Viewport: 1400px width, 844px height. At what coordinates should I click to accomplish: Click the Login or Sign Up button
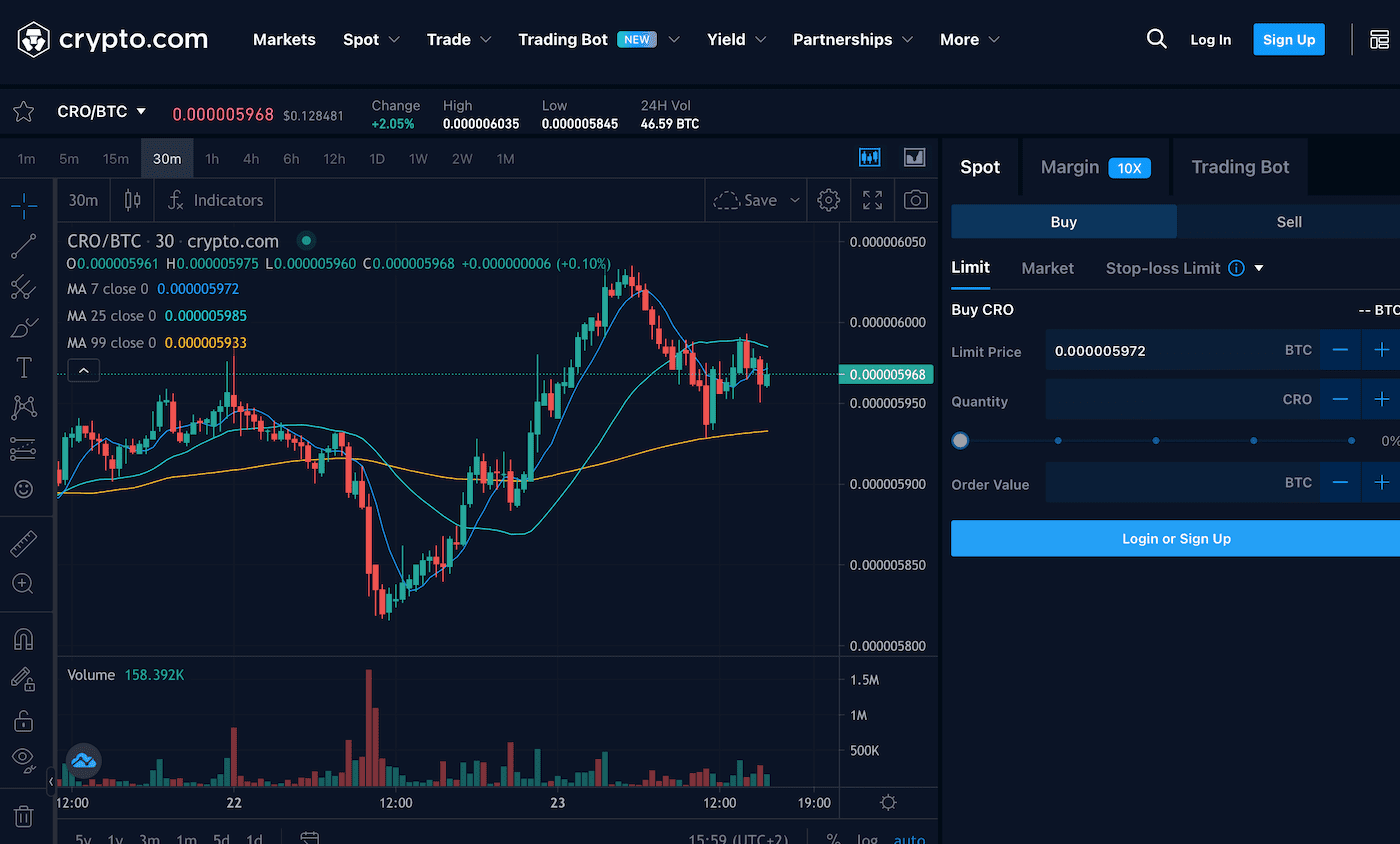pos(1176,538)
